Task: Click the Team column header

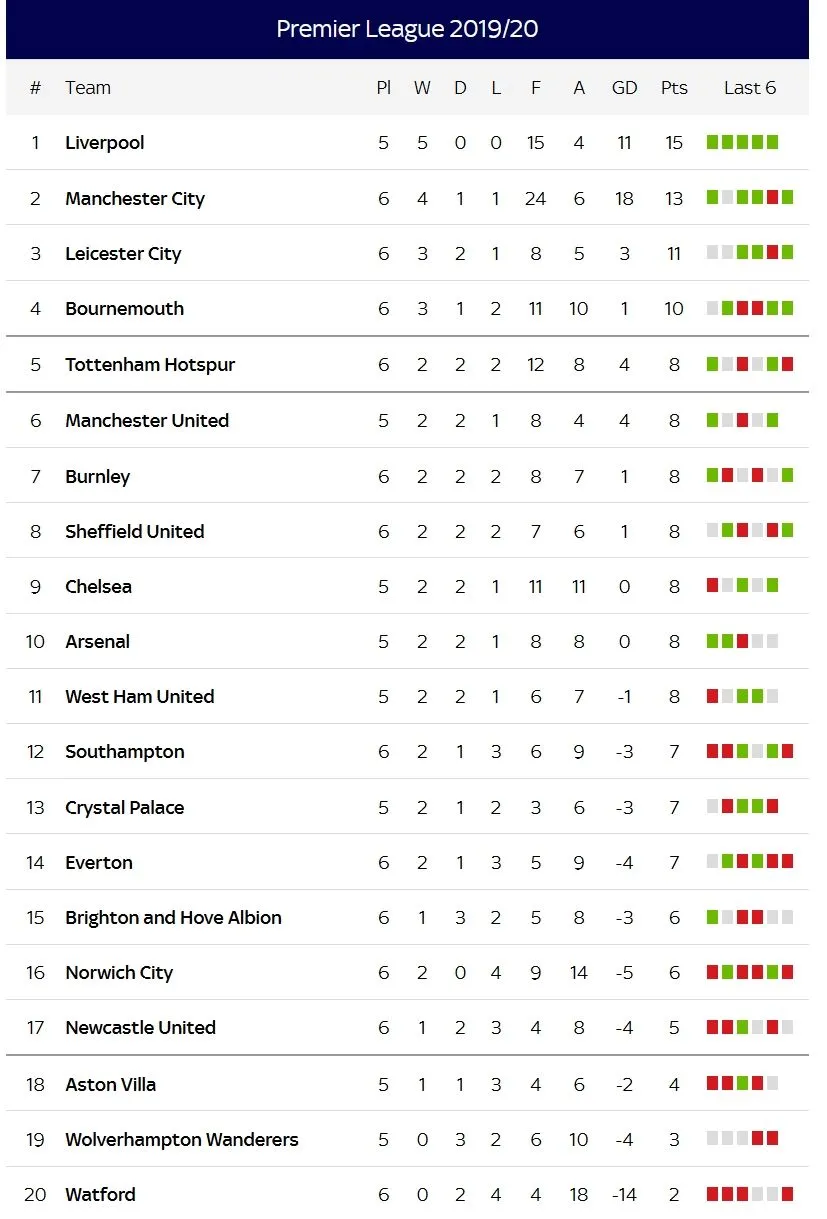Action: (88, 88)
